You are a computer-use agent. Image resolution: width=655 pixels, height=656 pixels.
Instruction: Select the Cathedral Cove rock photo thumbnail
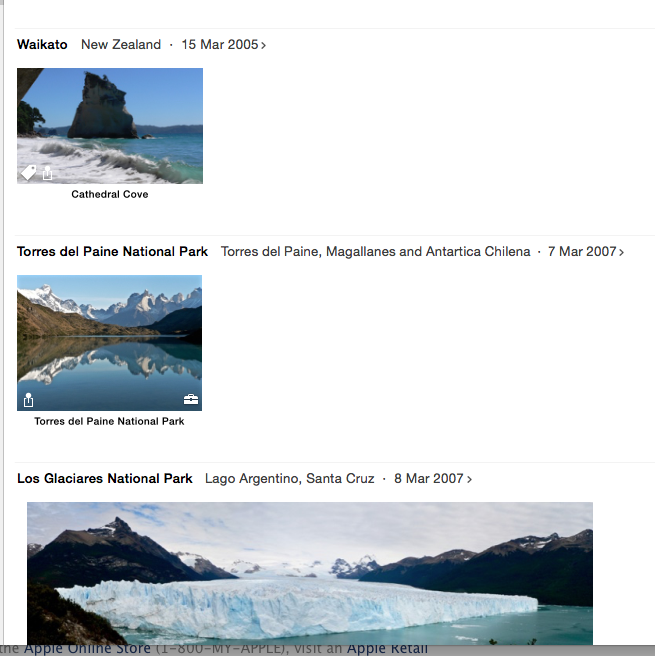110,126
